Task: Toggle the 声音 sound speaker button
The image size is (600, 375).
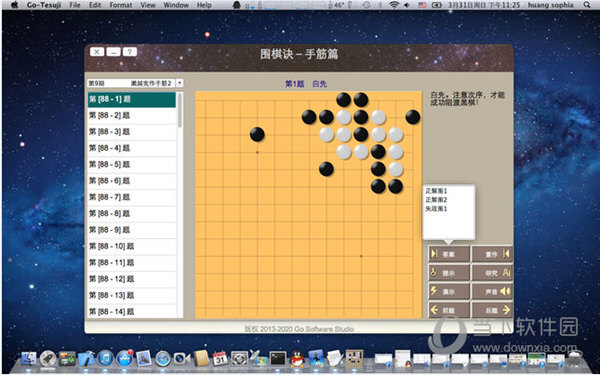Action: pos(492,291)
